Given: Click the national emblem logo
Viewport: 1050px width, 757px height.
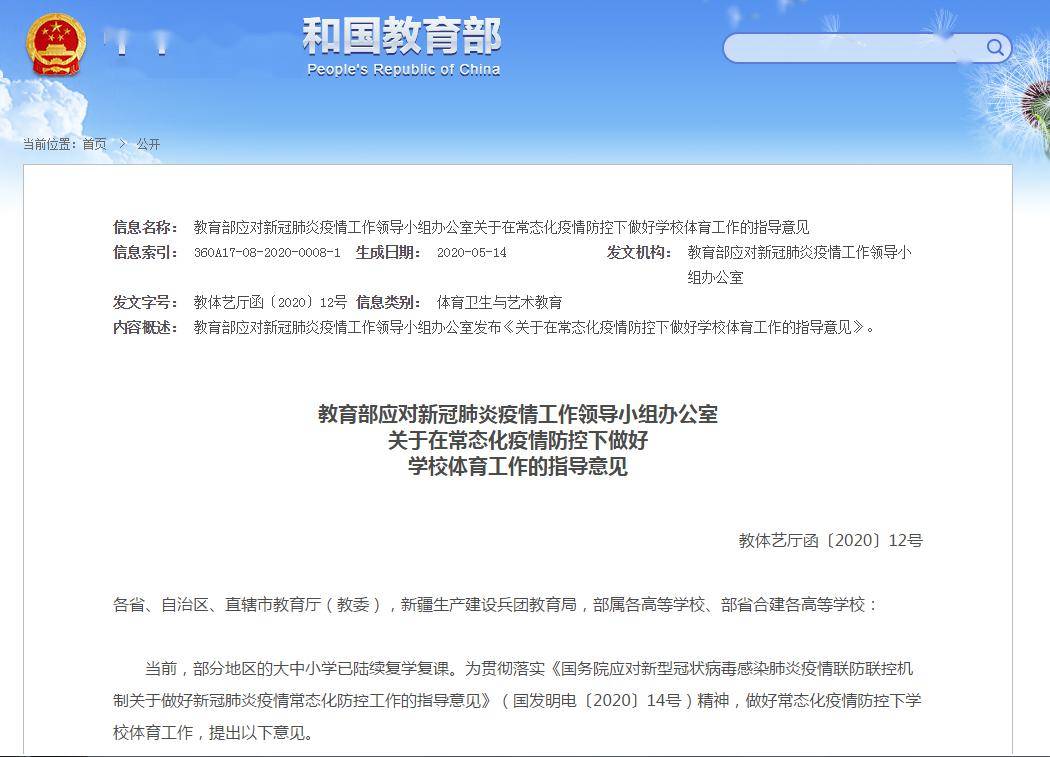Looking at the screenshot, I should (55, 42).
